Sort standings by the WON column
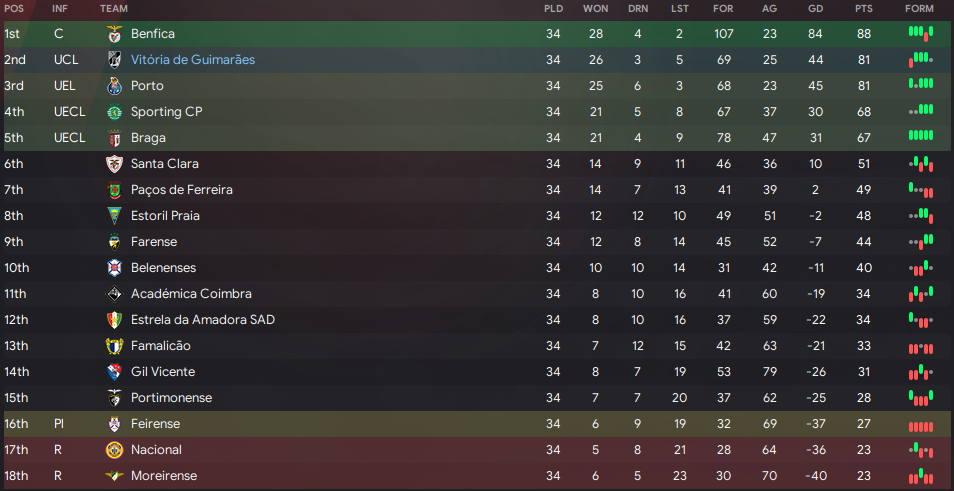The height and width of the screenshot is (491, 954). click(596, 9)
